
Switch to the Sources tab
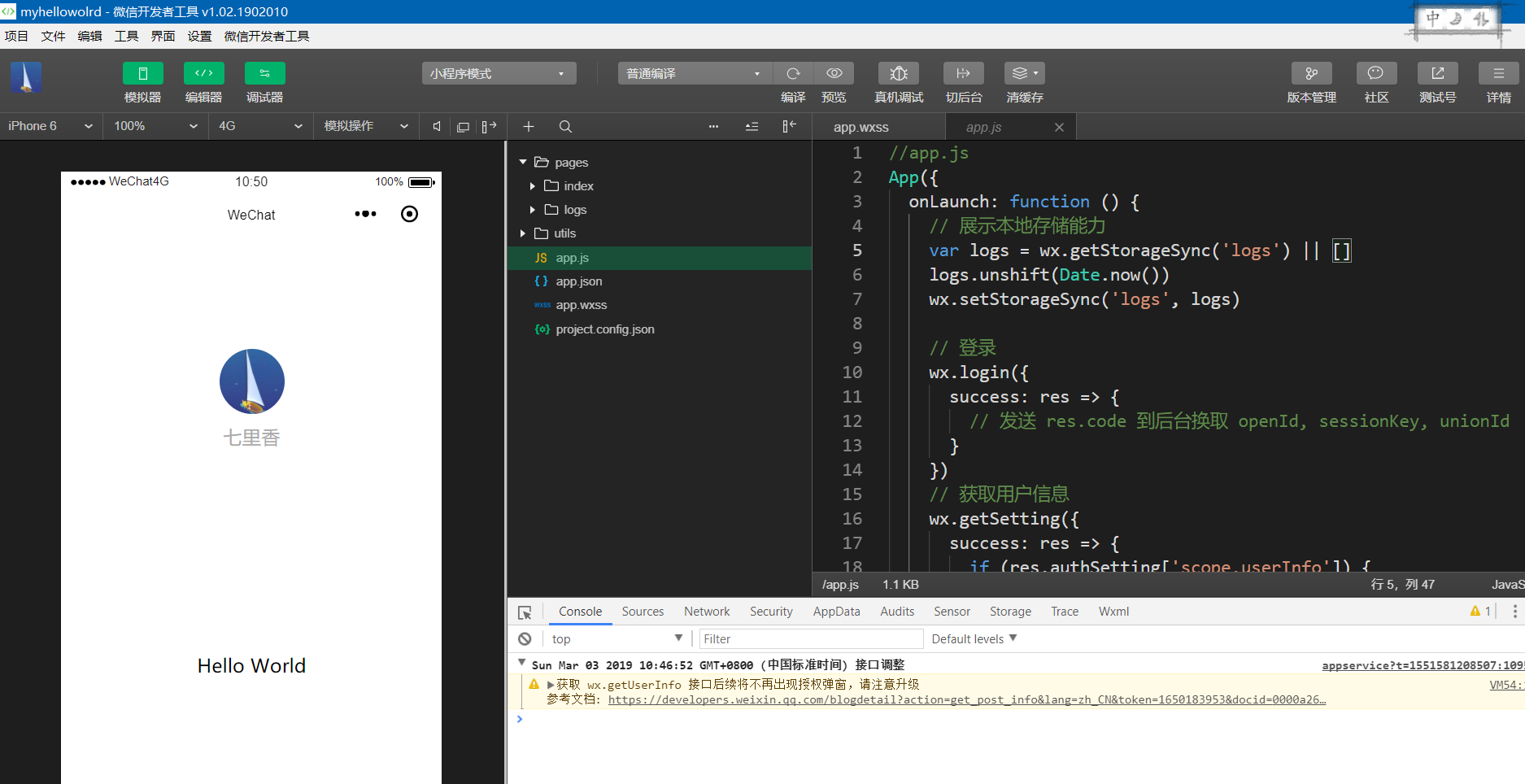pyautogui.click(x=643, y=612)
